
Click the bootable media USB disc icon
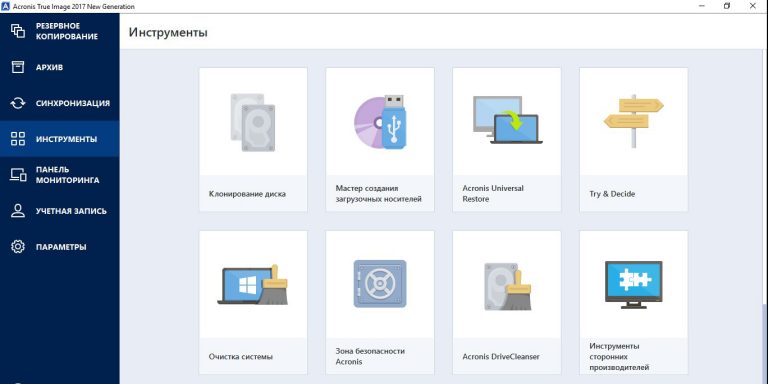[380, 121]
